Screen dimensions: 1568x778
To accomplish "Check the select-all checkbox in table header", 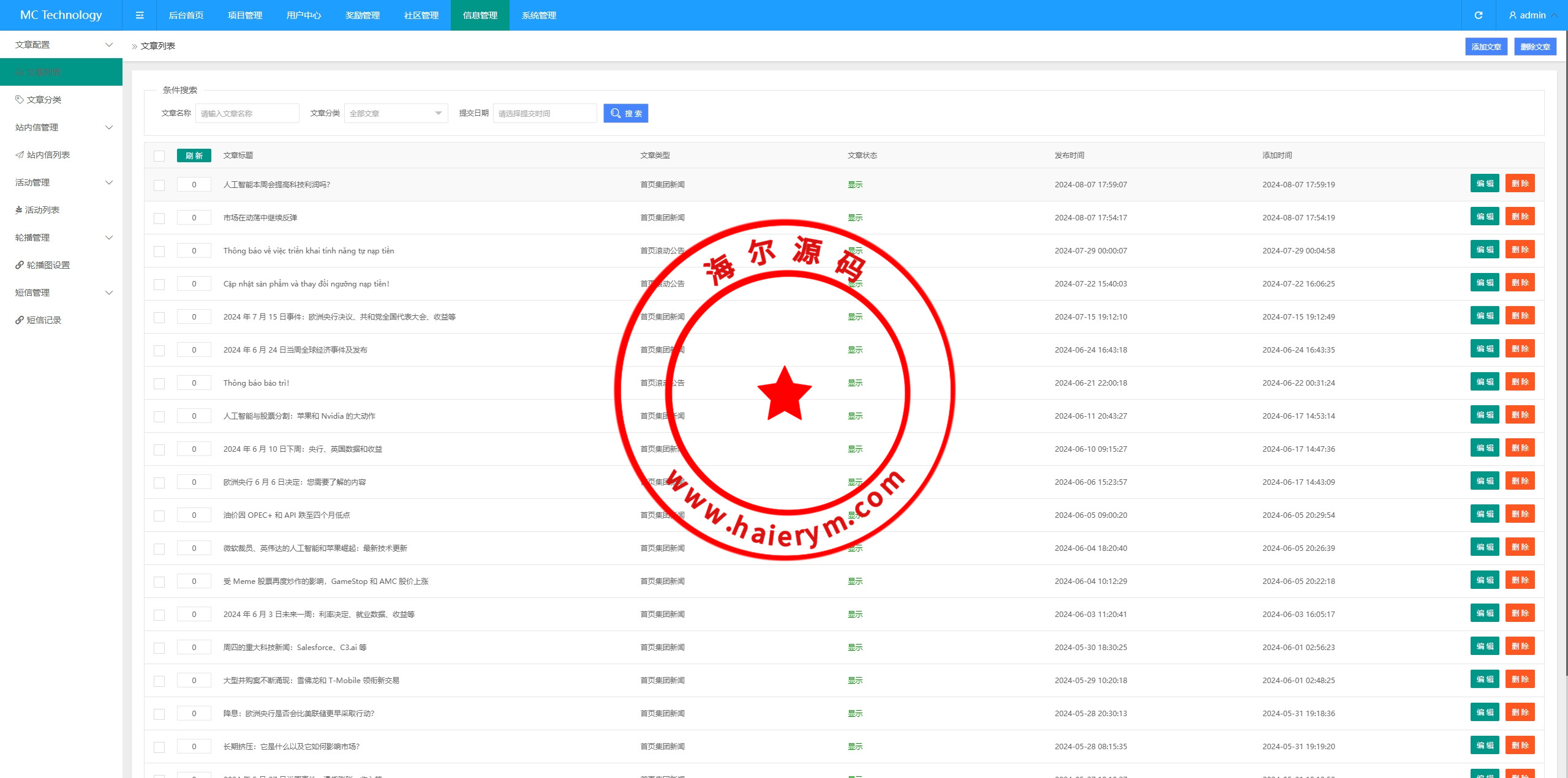I will 159,155.
